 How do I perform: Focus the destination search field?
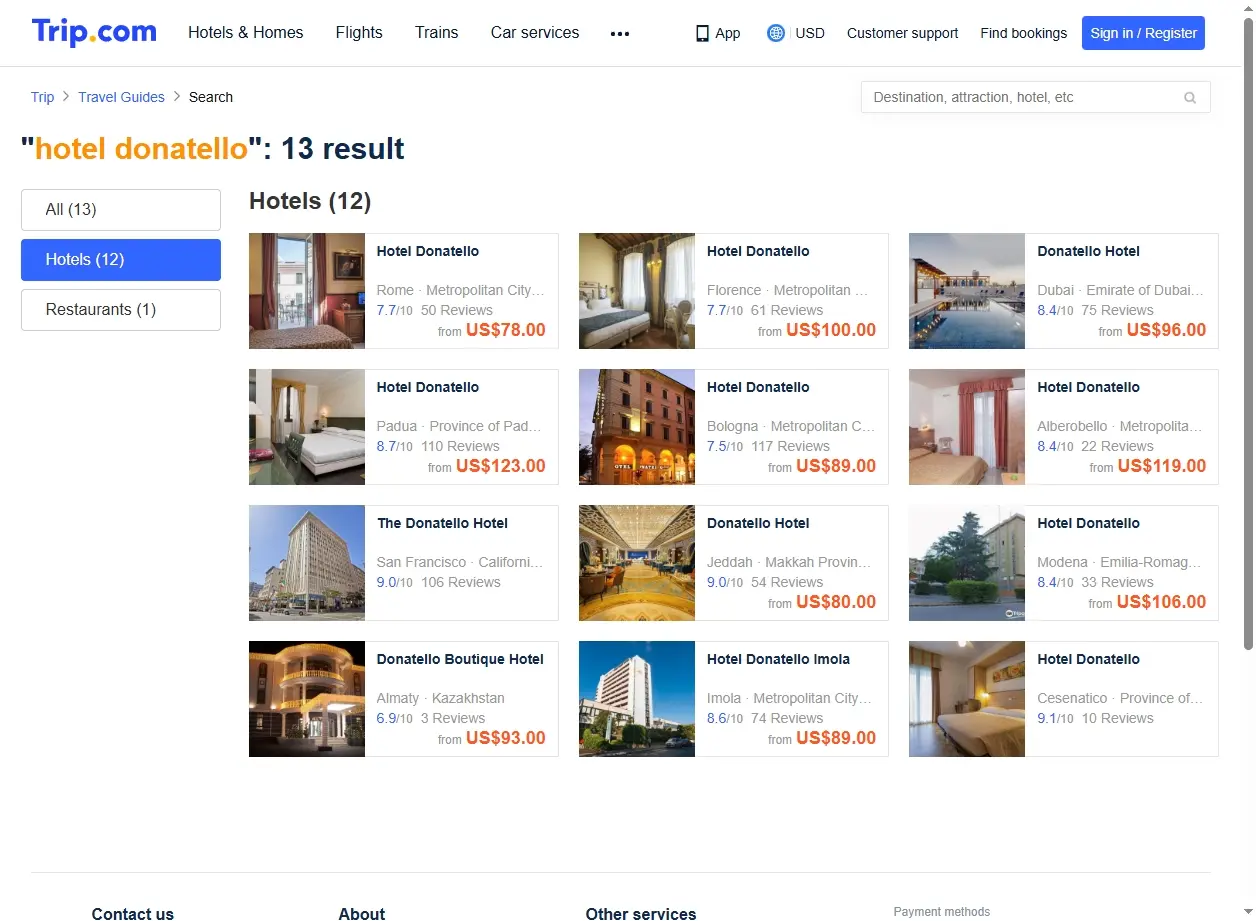coord(1036,97)
